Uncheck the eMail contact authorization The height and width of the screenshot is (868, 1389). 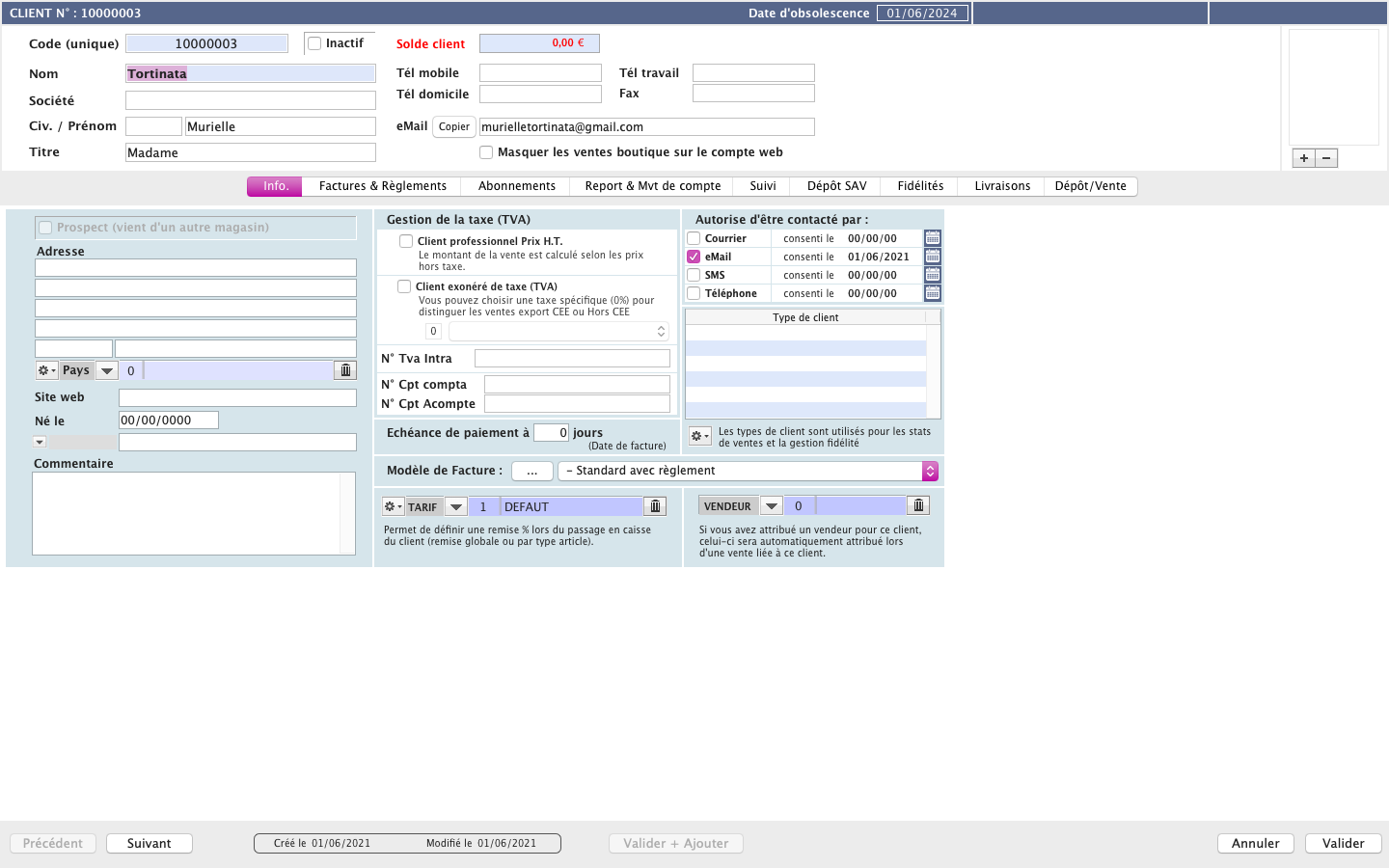point(694,257)
